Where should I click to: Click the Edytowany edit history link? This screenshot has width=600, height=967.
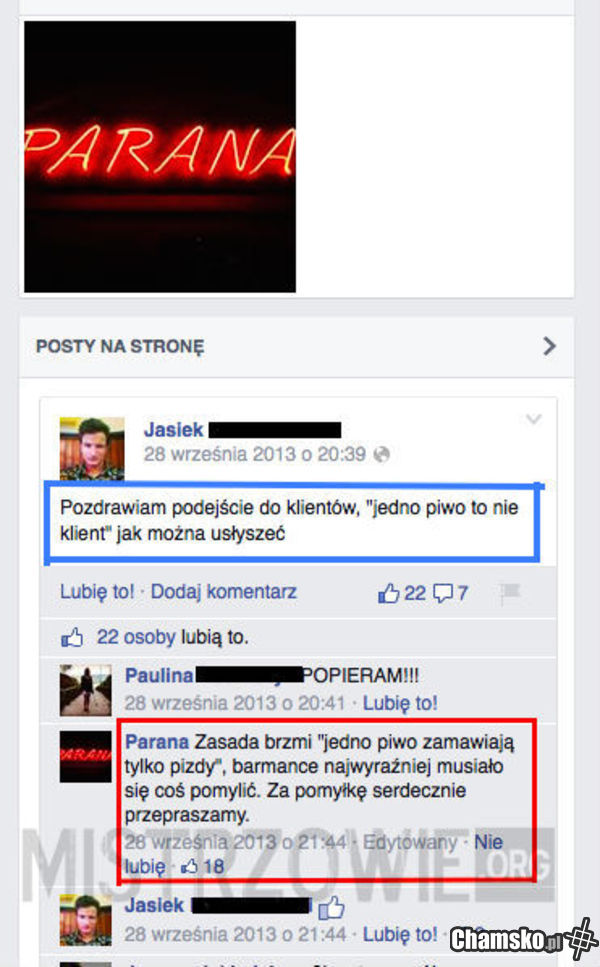pyautogui.click(x=409, y=842)
